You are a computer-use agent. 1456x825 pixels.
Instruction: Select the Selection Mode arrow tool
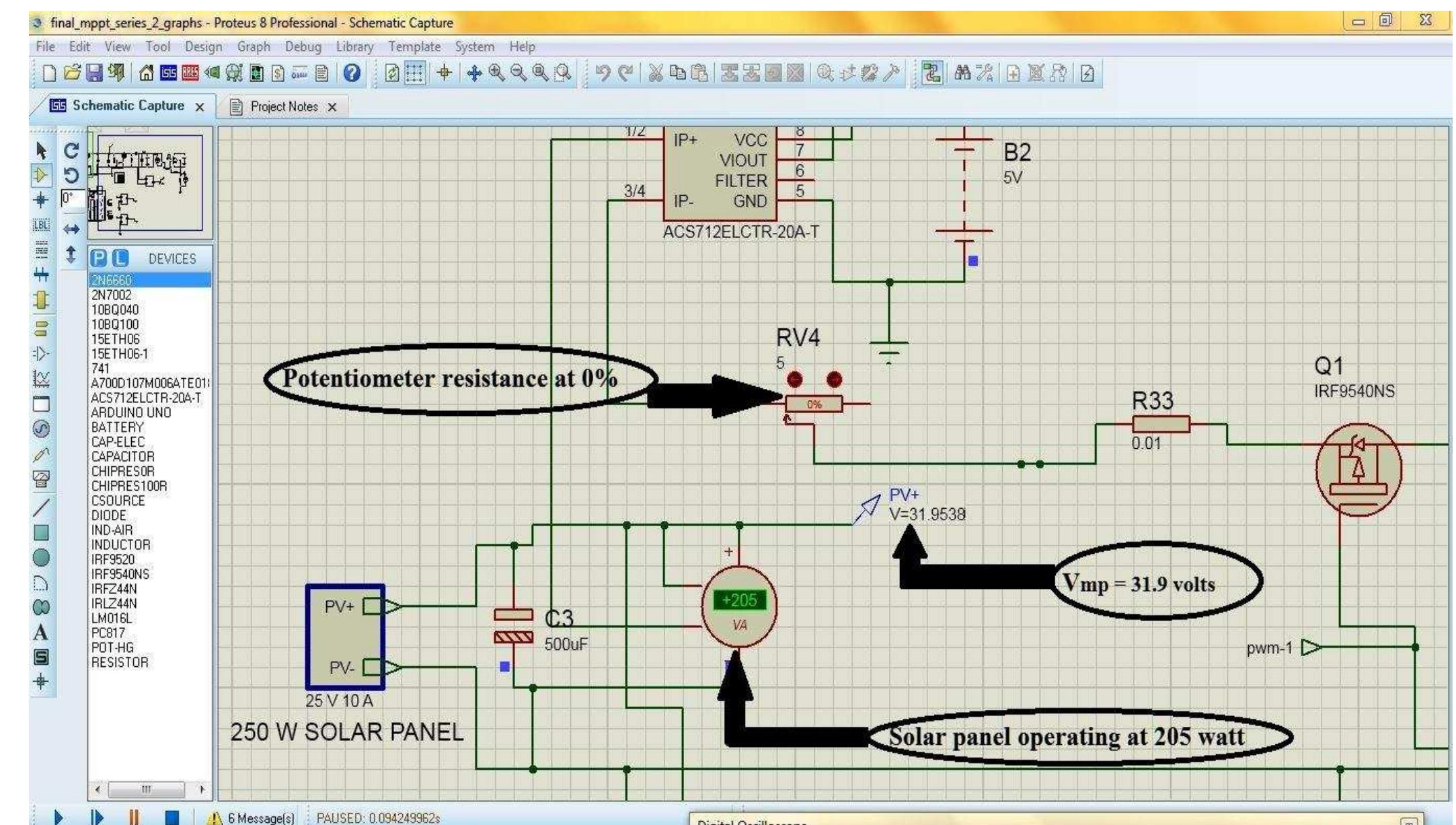(40, 149)
